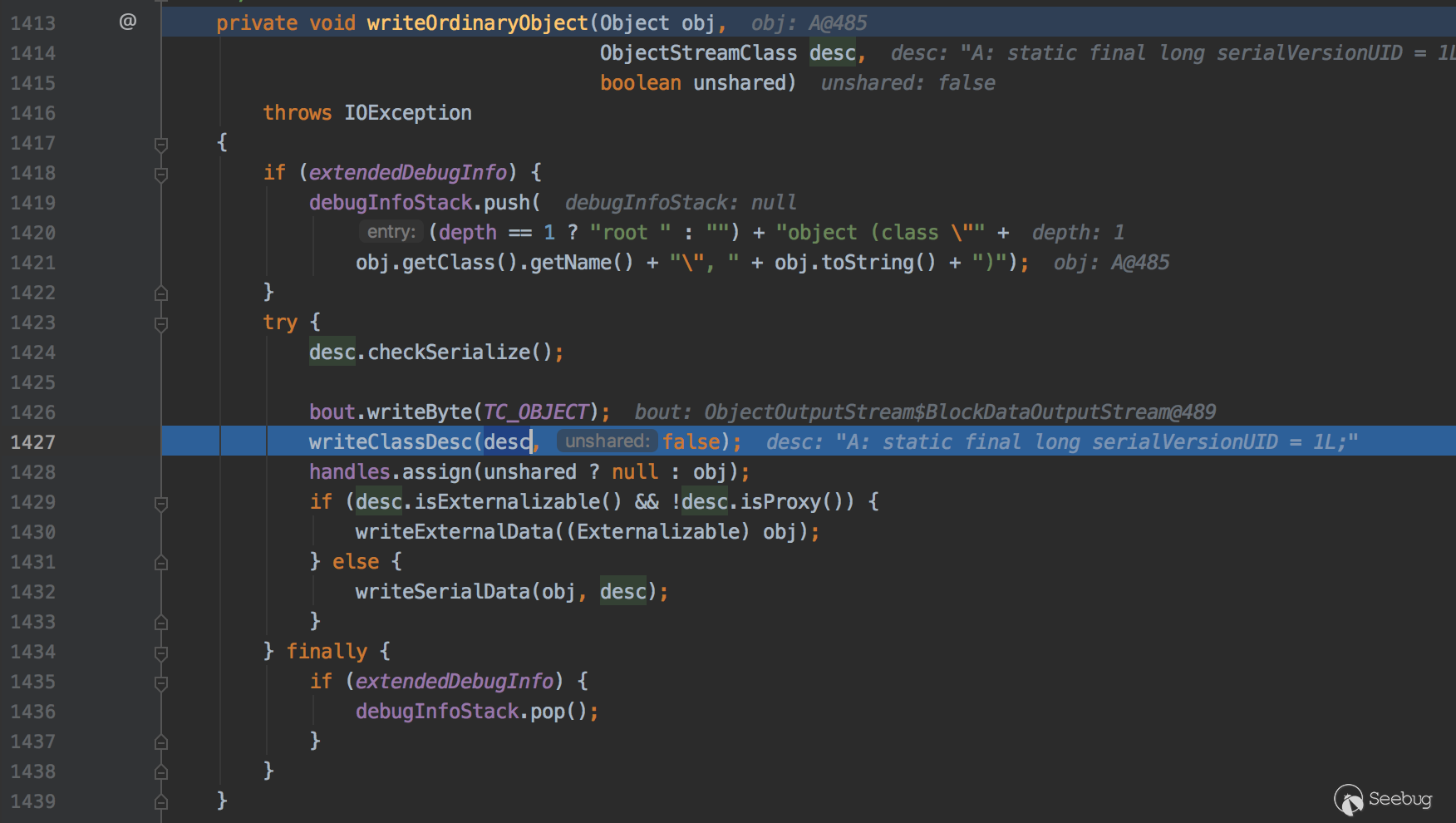
Task: Collapse the else block fold on line 1431
Action: tap(161, 562)
